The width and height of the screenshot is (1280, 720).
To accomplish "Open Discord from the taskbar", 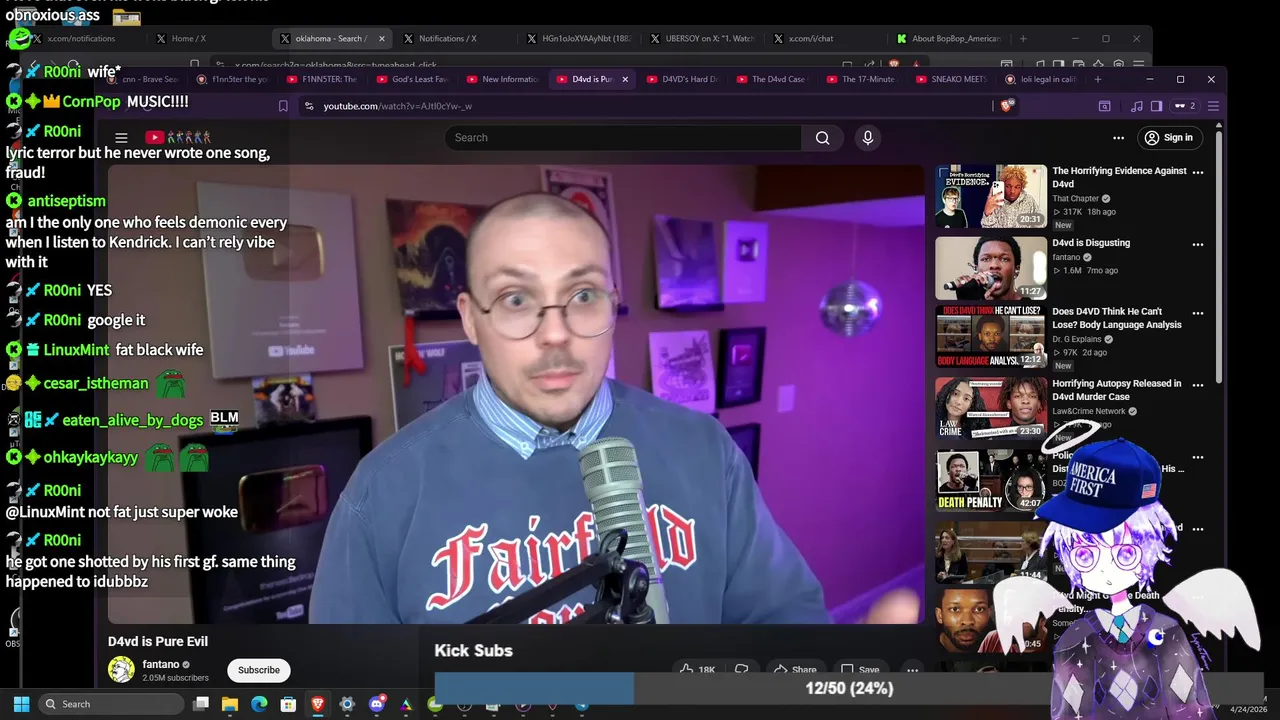I will 376,704.
